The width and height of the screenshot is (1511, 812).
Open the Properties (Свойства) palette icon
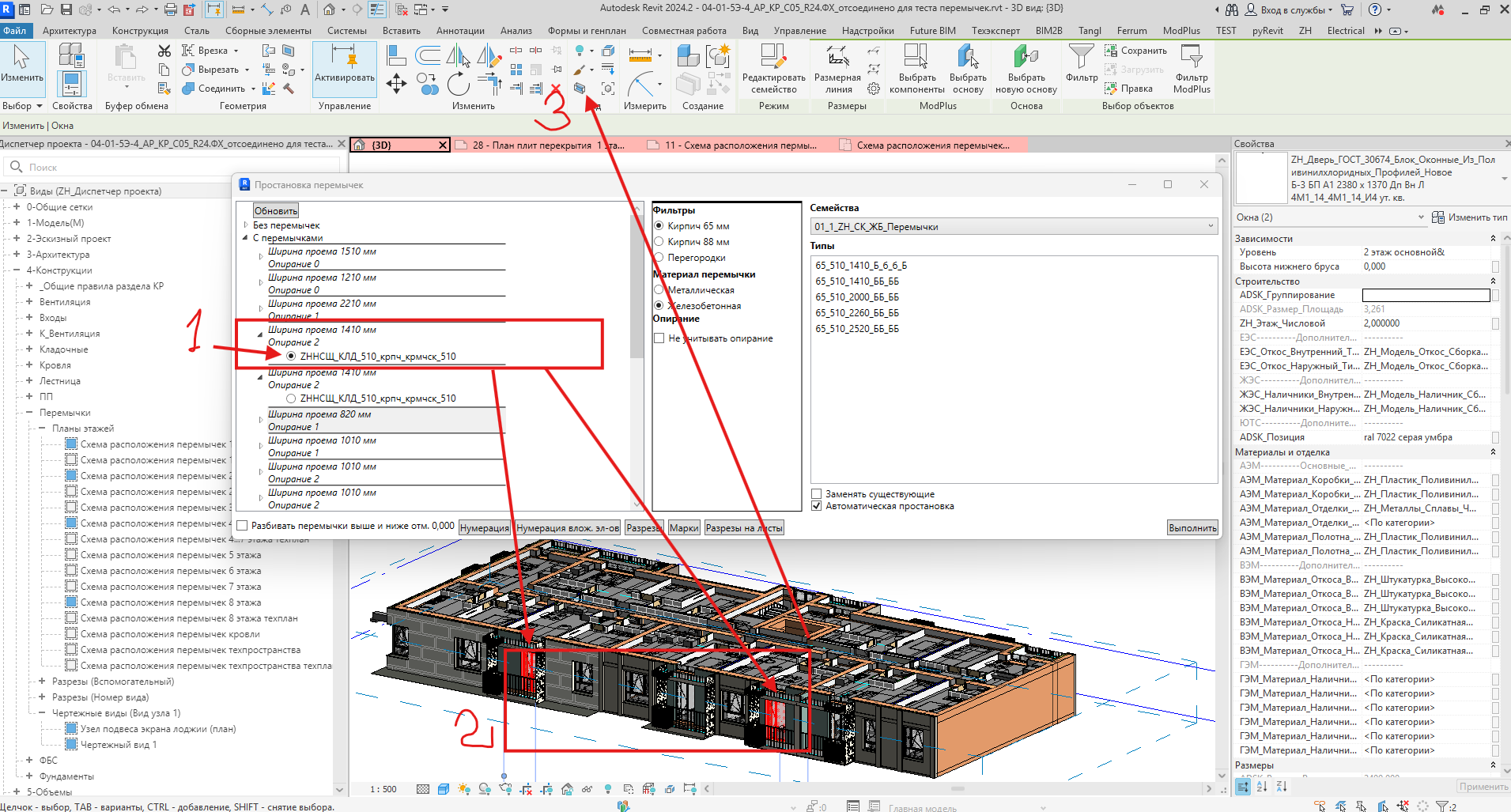(x=71, y=84)
